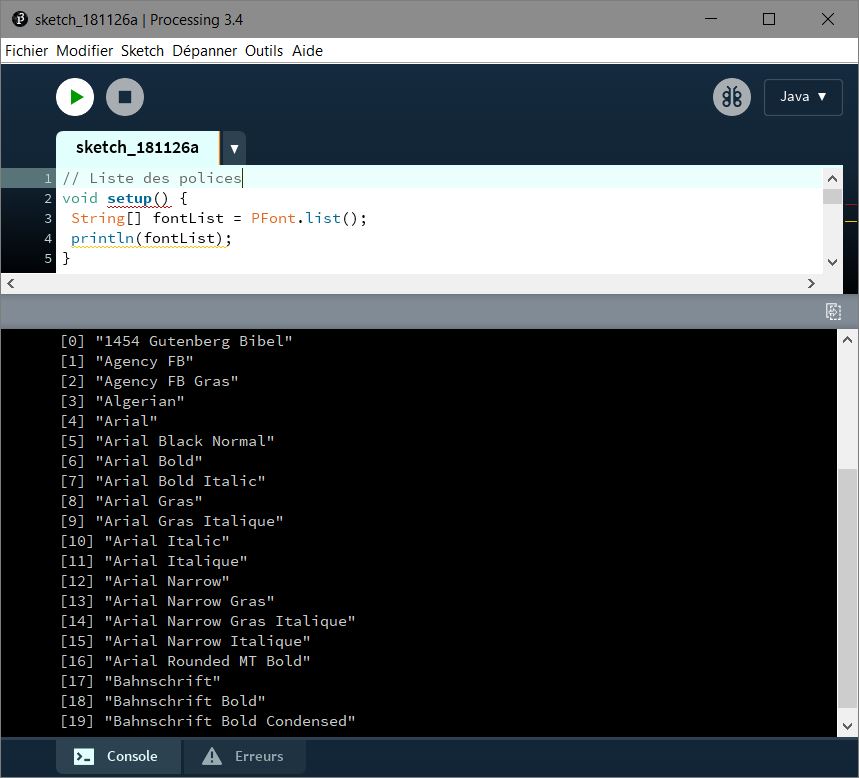Viewport: 859px width, 778px height.
Task: Open the Java mode dropdown
Action: click(803, 97)
